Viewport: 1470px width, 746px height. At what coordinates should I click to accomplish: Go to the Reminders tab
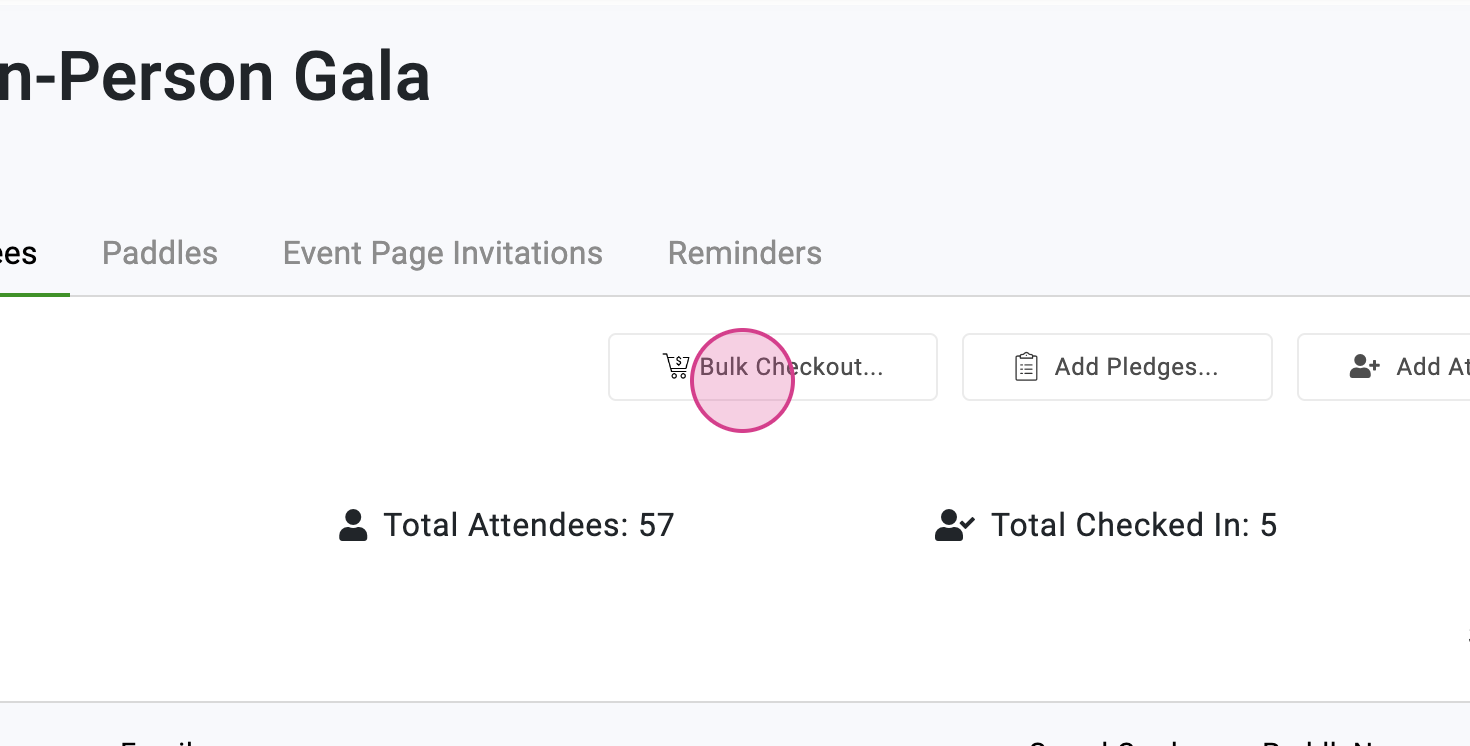click(x=744, y=253)
